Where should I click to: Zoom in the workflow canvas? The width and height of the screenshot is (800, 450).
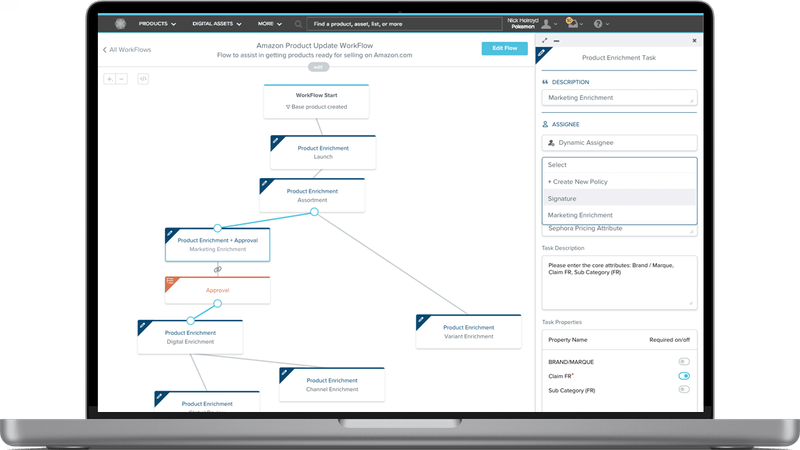(109, 79)
